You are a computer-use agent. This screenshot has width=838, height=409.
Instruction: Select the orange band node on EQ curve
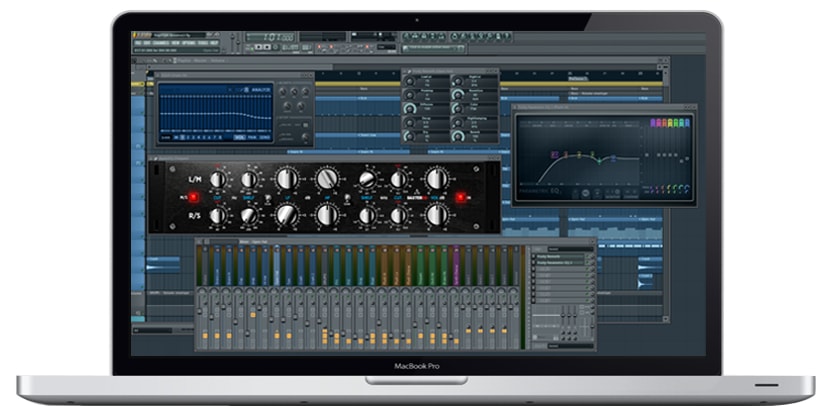tap(566, 155)
